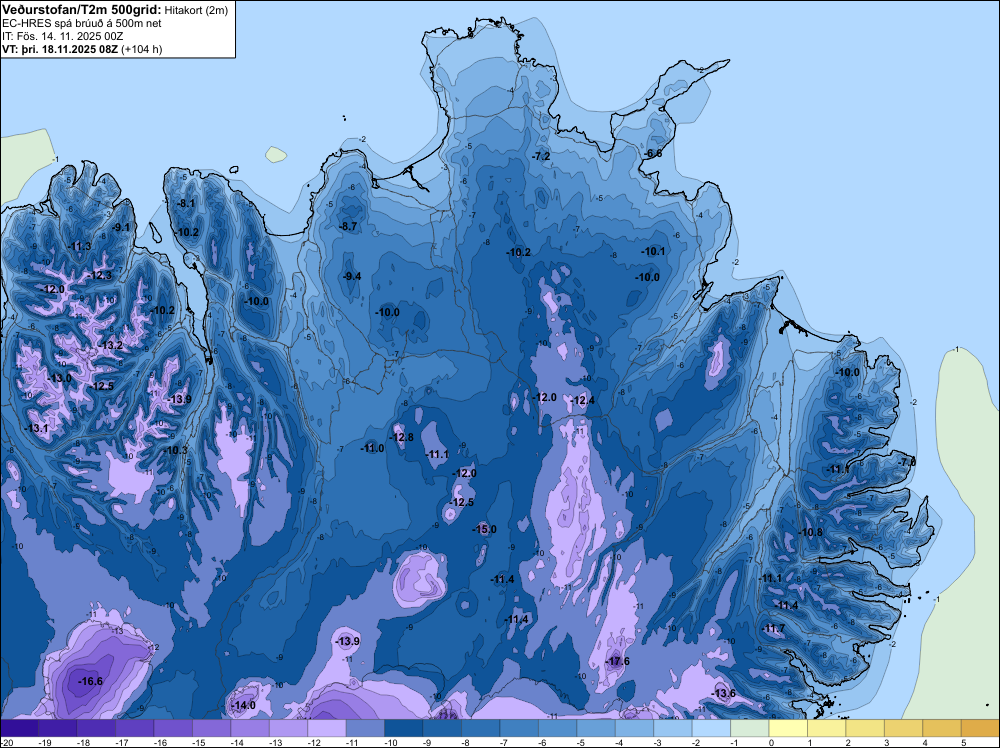Click the 'Hitakort (2m)' header label
This screenshot has width=1000, height=748.
click(196, 10)
